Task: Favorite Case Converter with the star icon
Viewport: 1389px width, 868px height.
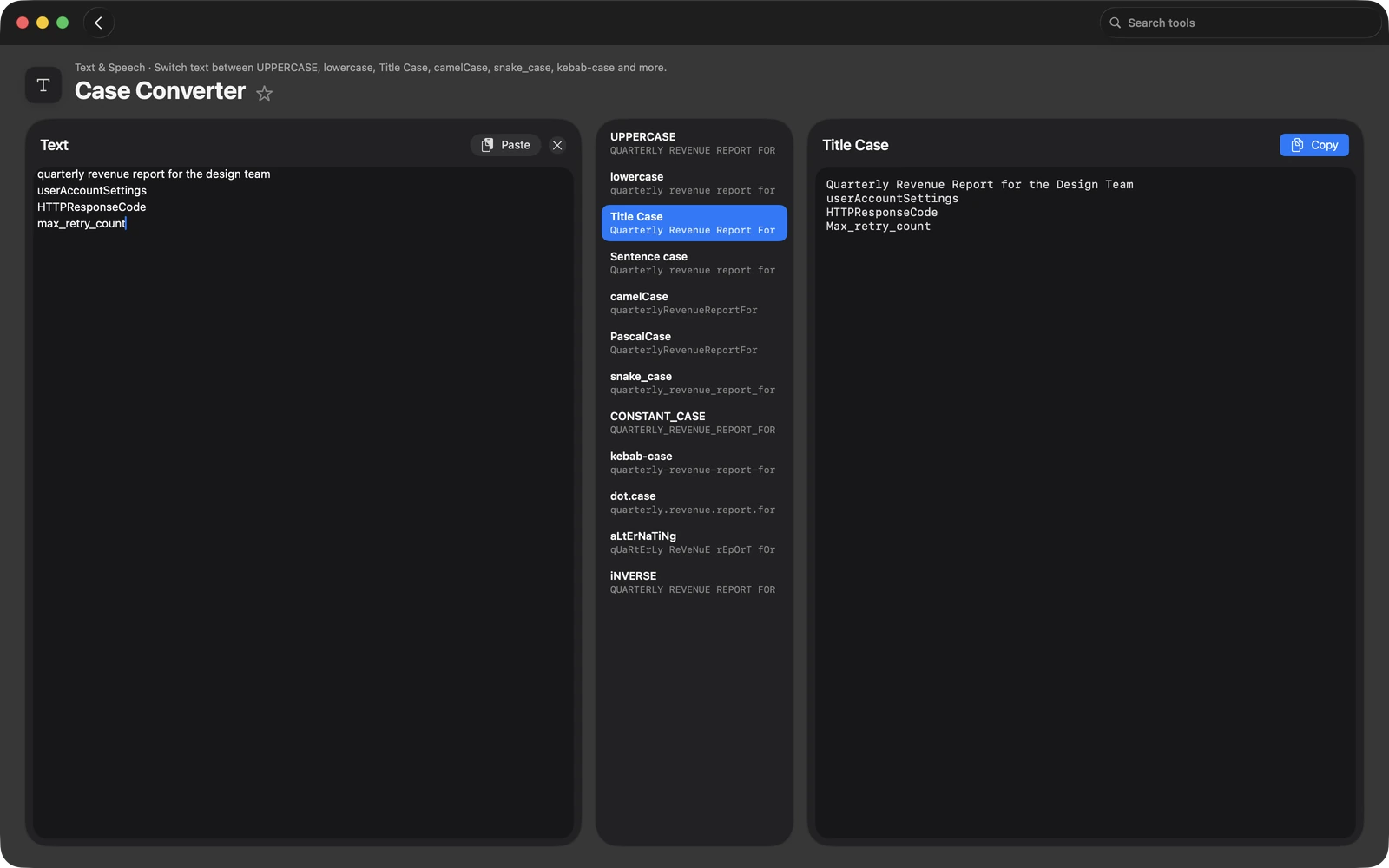Action: [x=265, y=94]
